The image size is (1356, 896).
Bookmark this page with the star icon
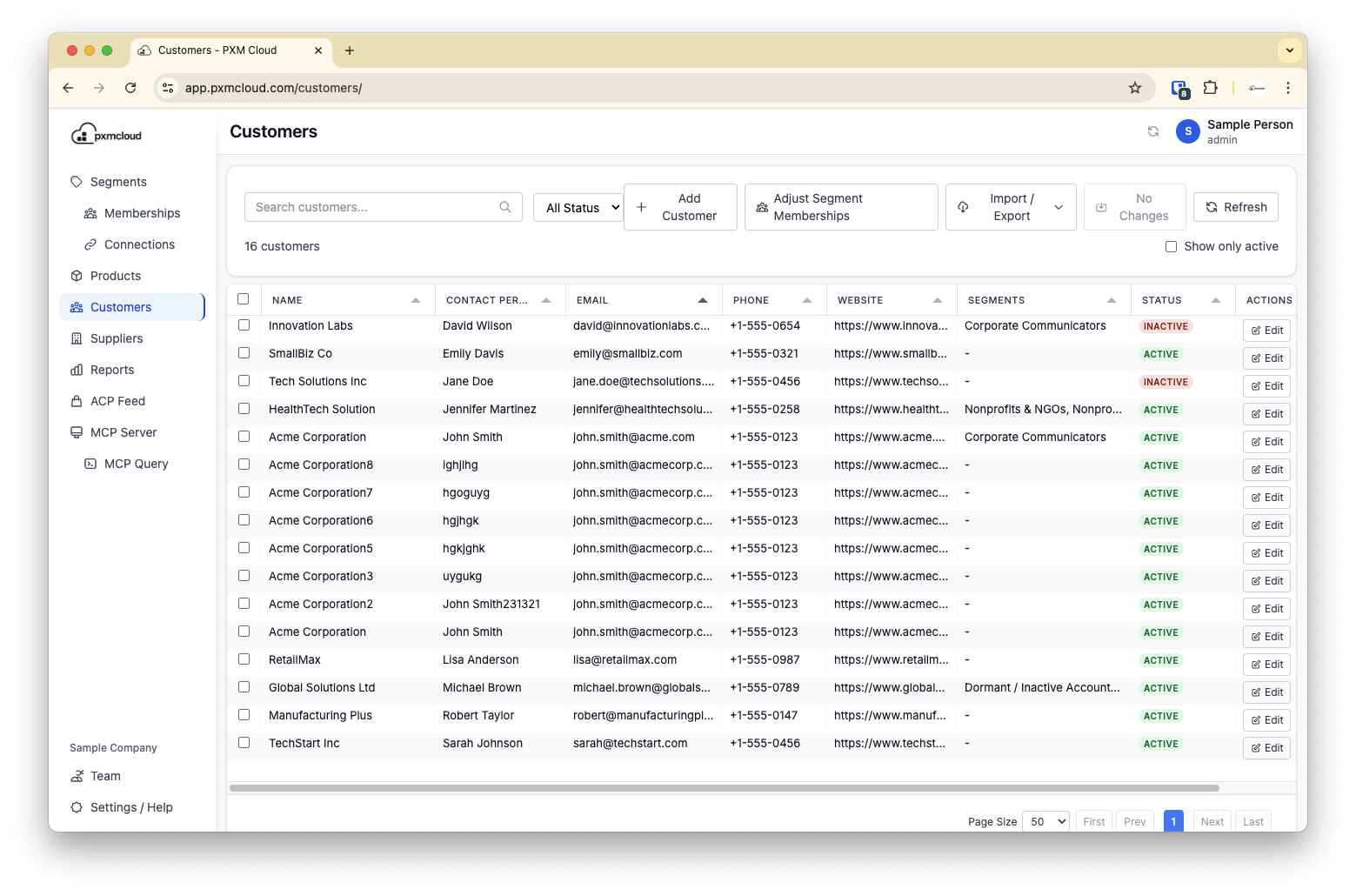click(x=1135, y=88)
